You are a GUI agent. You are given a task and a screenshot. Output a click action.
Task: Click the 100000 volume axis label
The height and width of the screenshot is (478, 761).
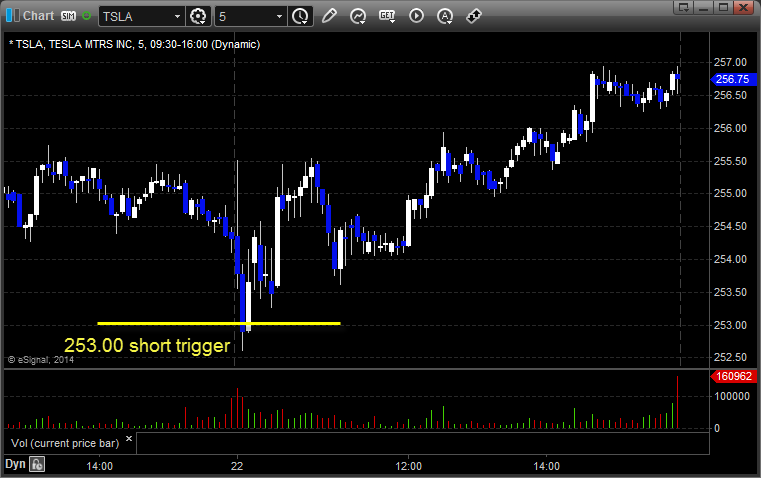732,396
